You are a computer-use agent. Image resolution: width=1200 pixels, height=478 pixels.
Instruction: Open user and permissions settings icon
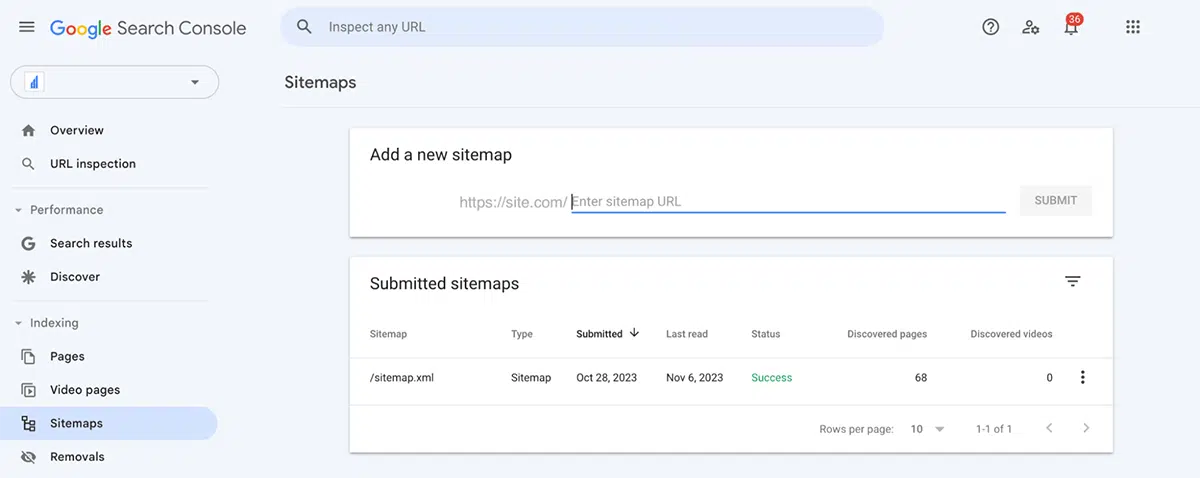click(1031, 27)
